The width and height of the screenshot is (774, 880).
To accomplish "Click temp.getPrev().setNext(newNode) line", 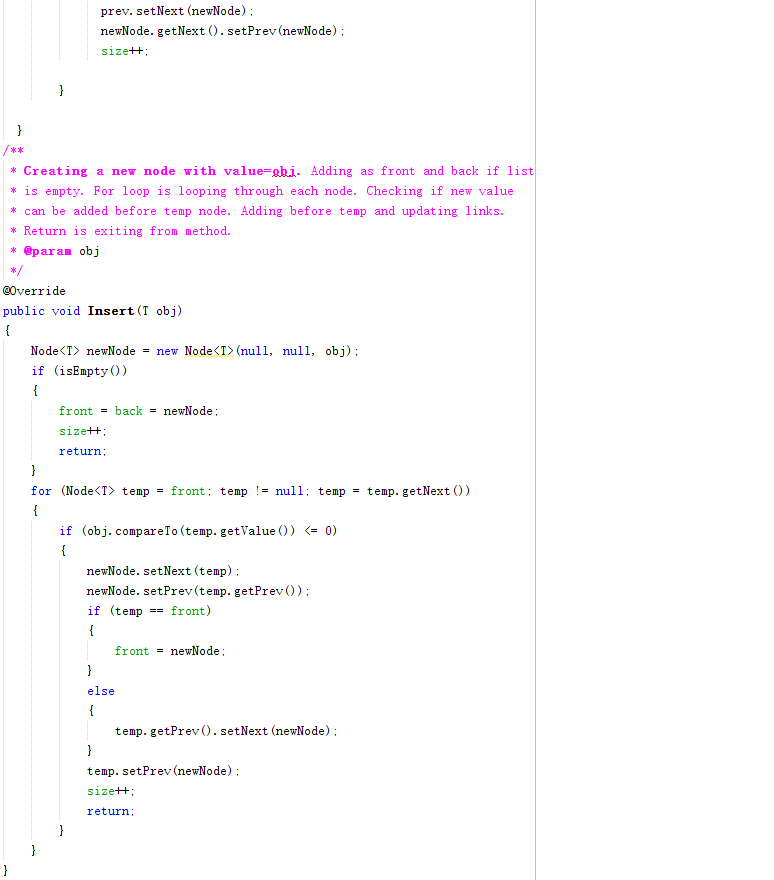I will tap(226, 731).
